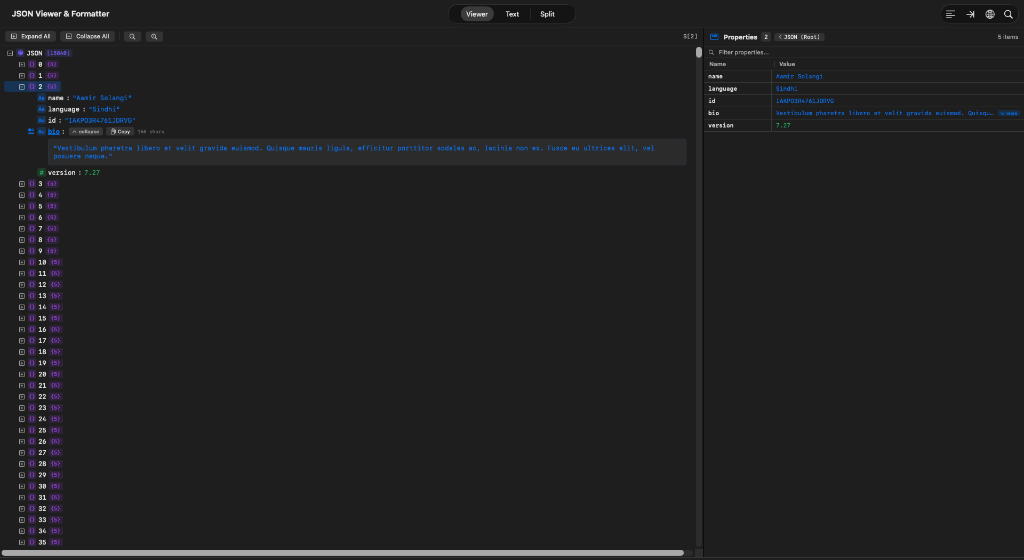
Task: Expand tree node 7
Action: click(x=22, y=229)
